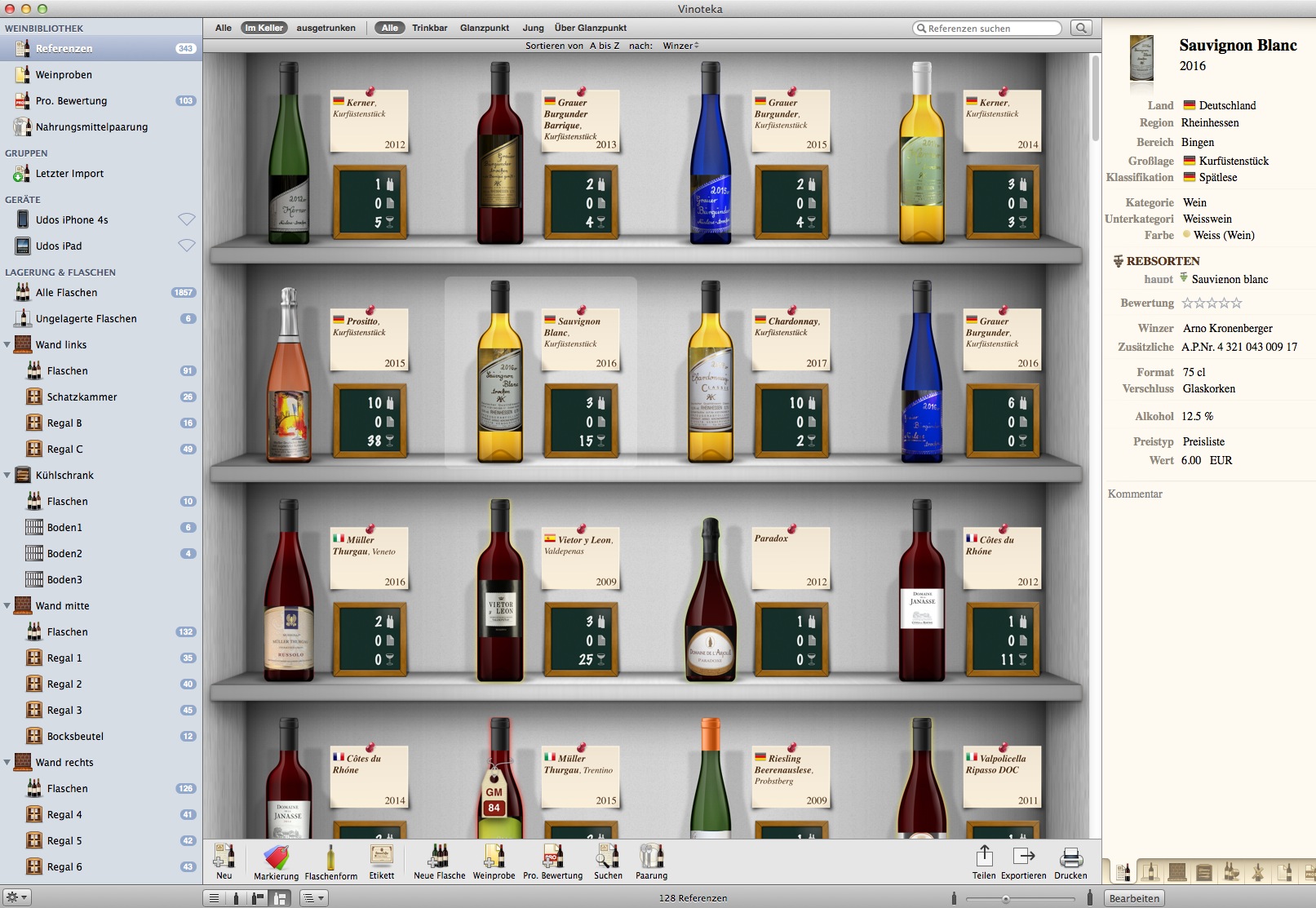Add a Neue Flasche
Viewport: 1316px width, 908px height.
tap(439, 857)
